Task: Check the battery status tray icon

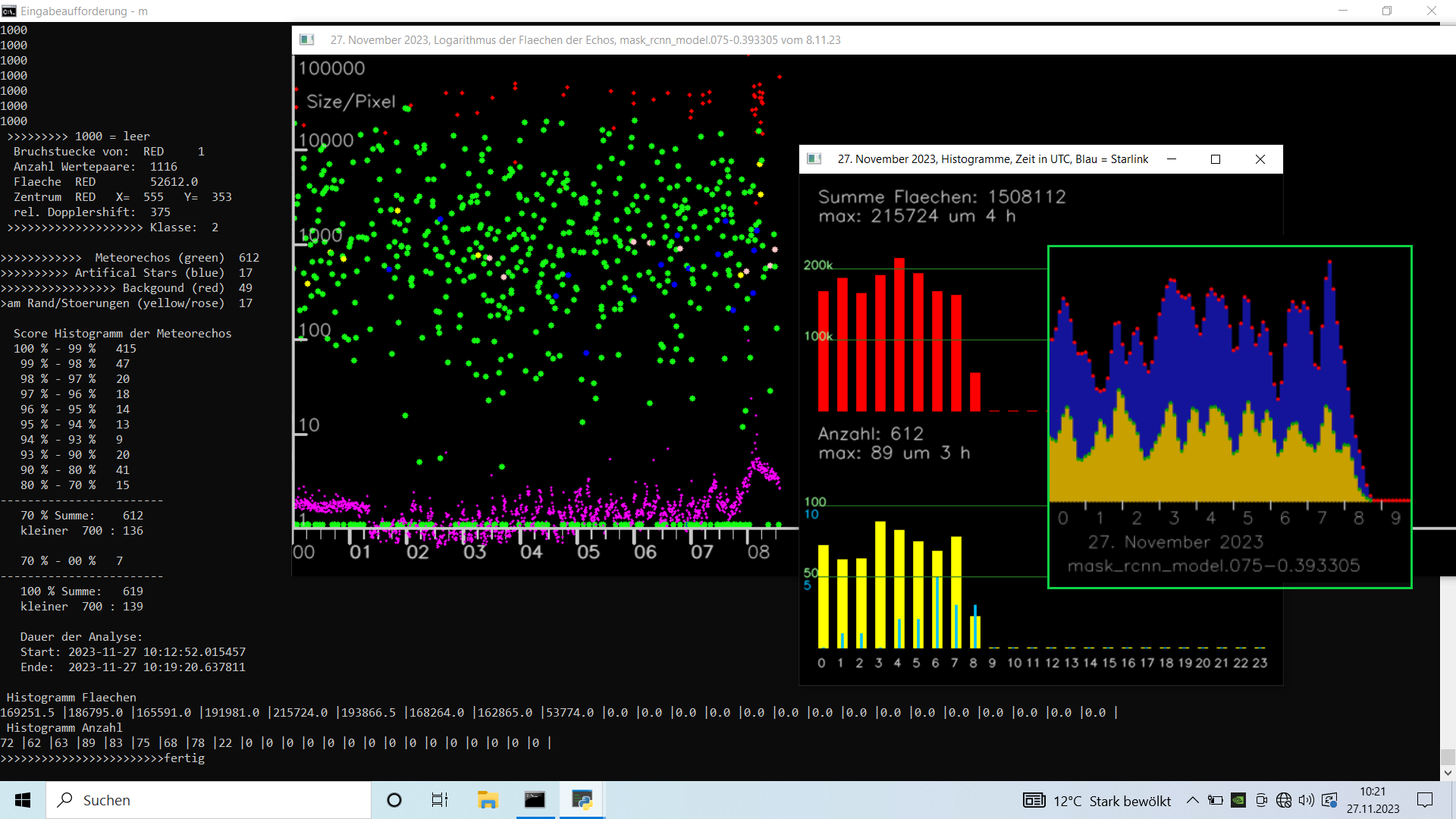Action: pos(1216,800)
